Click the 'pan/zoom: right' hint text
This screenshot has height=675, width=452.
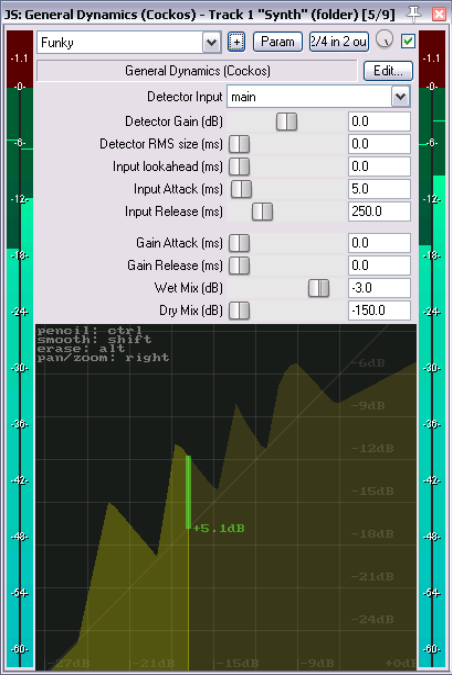tap(103, 358)
